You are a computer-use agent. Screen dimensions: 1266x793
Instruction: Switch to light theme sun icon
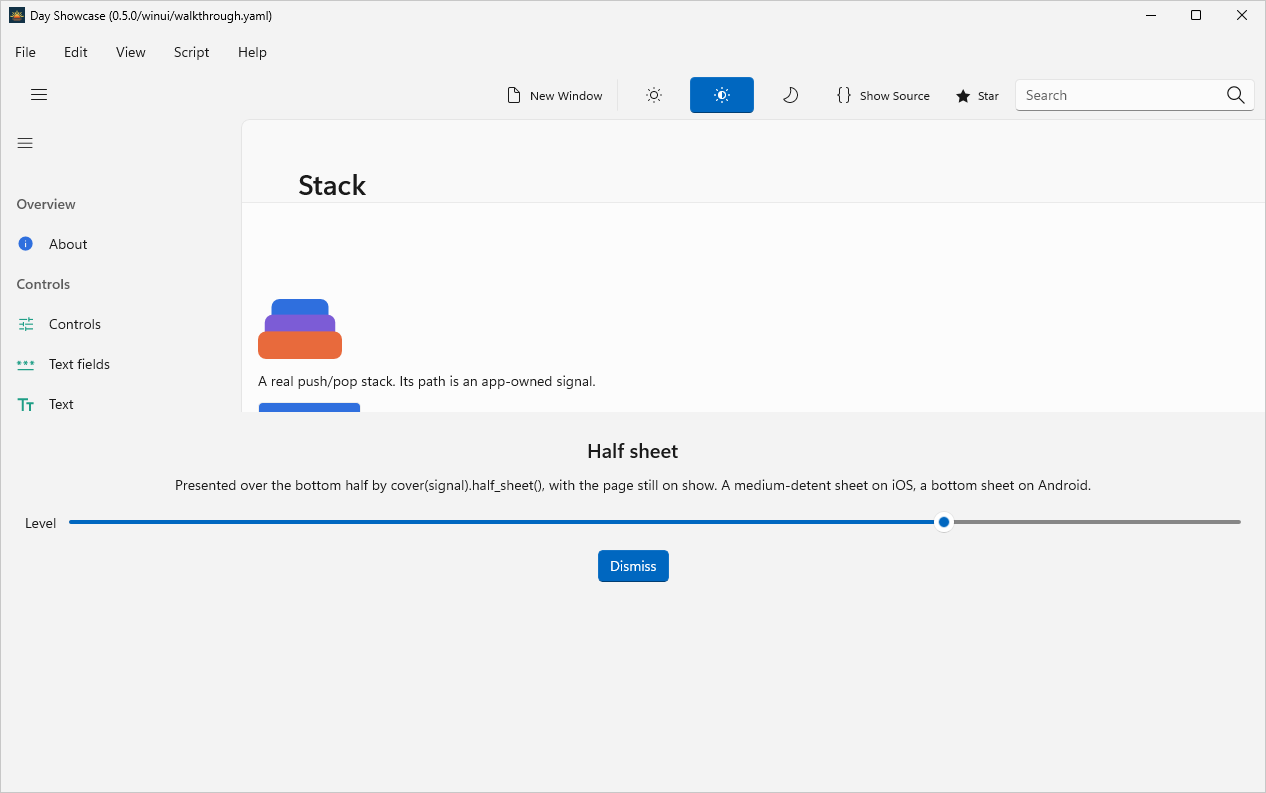pyautogui.click(x=654, y=95)
